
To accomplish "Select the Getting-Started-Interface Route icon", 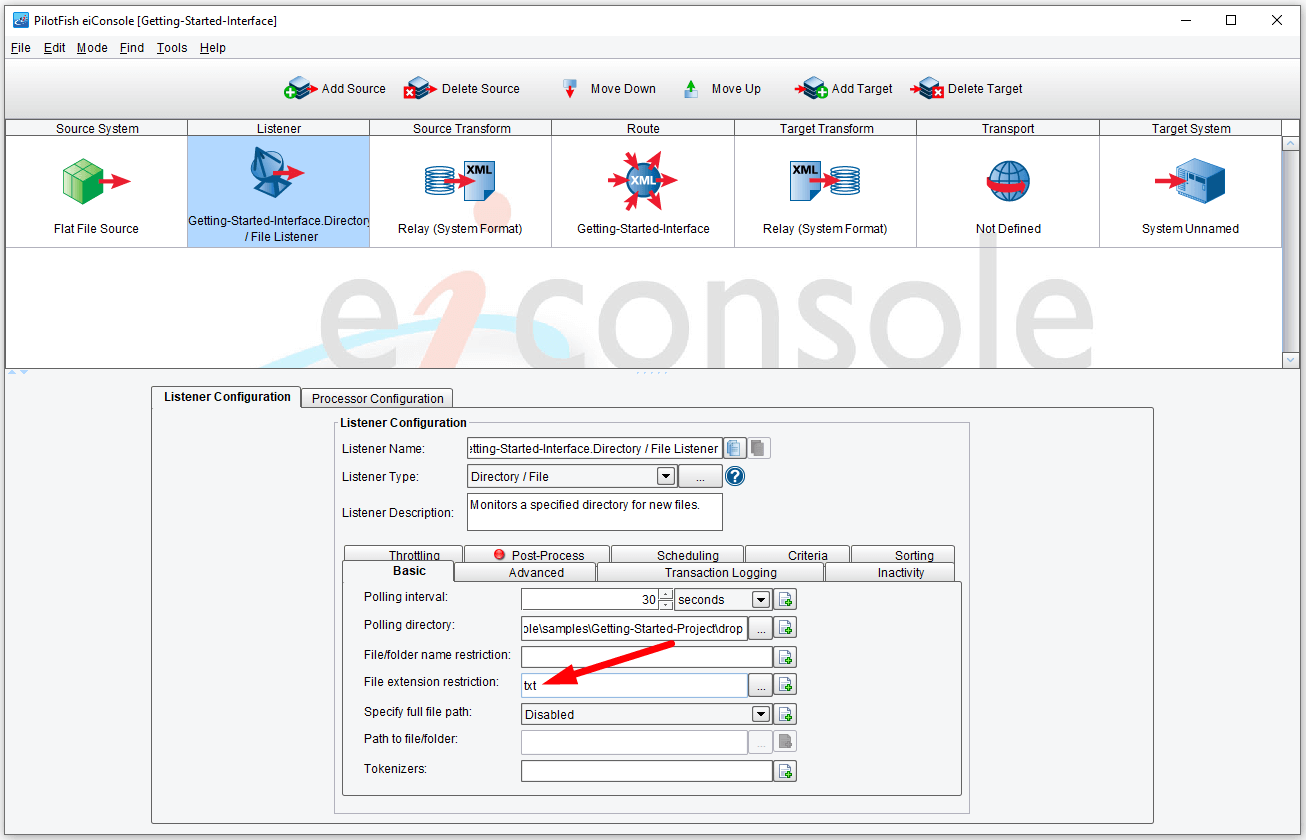I will coord(643,181).
